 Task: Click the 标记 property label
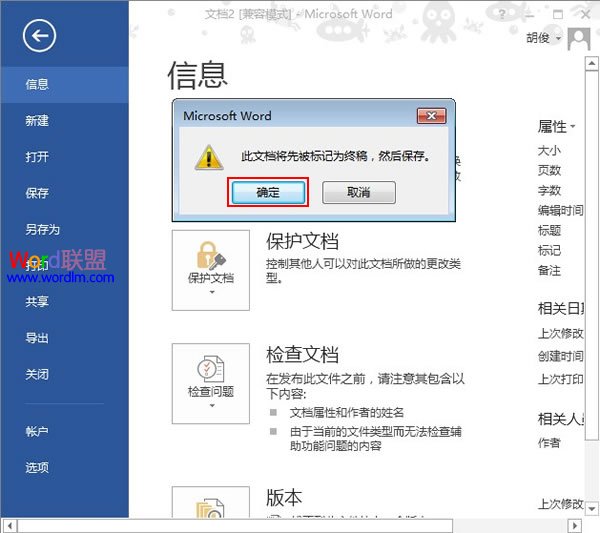(x=549, y=251)
